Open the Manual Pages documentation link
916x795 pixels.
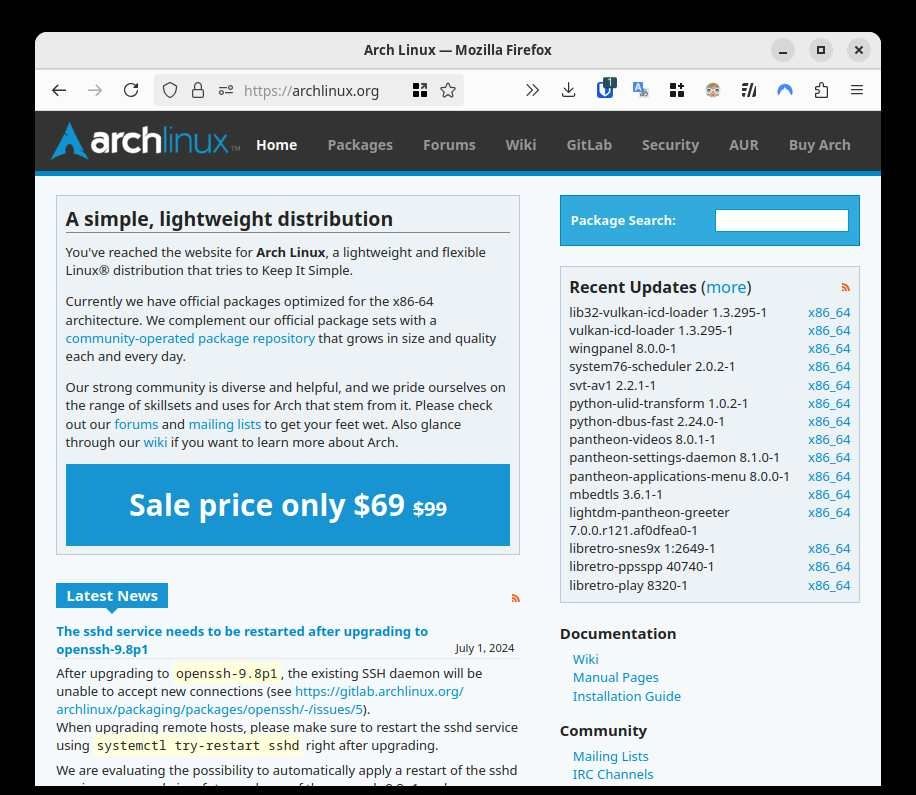(615, 678)
